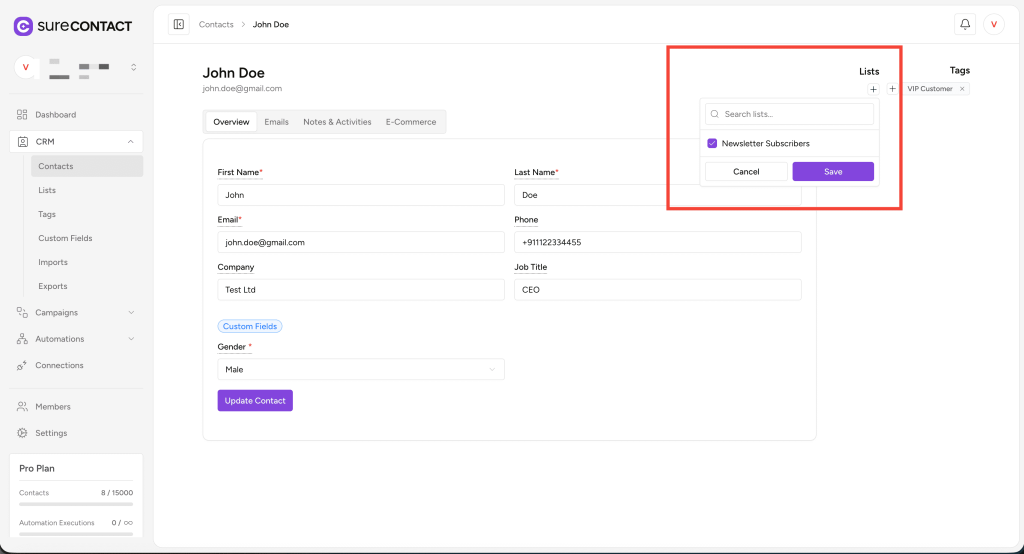Click the Update Contact button
This screenshot has width=1024, height=554.
pyautogui.click(x=255, y=401)
